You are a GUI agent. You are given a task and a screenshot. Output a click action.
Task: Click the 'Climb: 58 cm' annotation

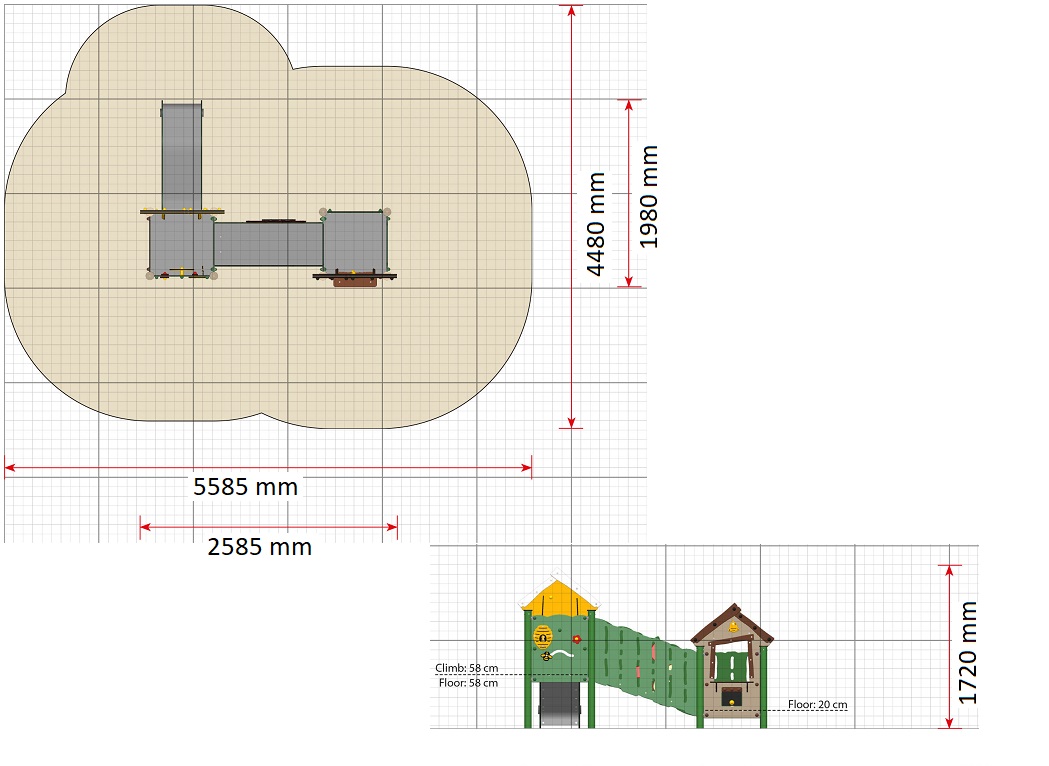tap(466, 668)
